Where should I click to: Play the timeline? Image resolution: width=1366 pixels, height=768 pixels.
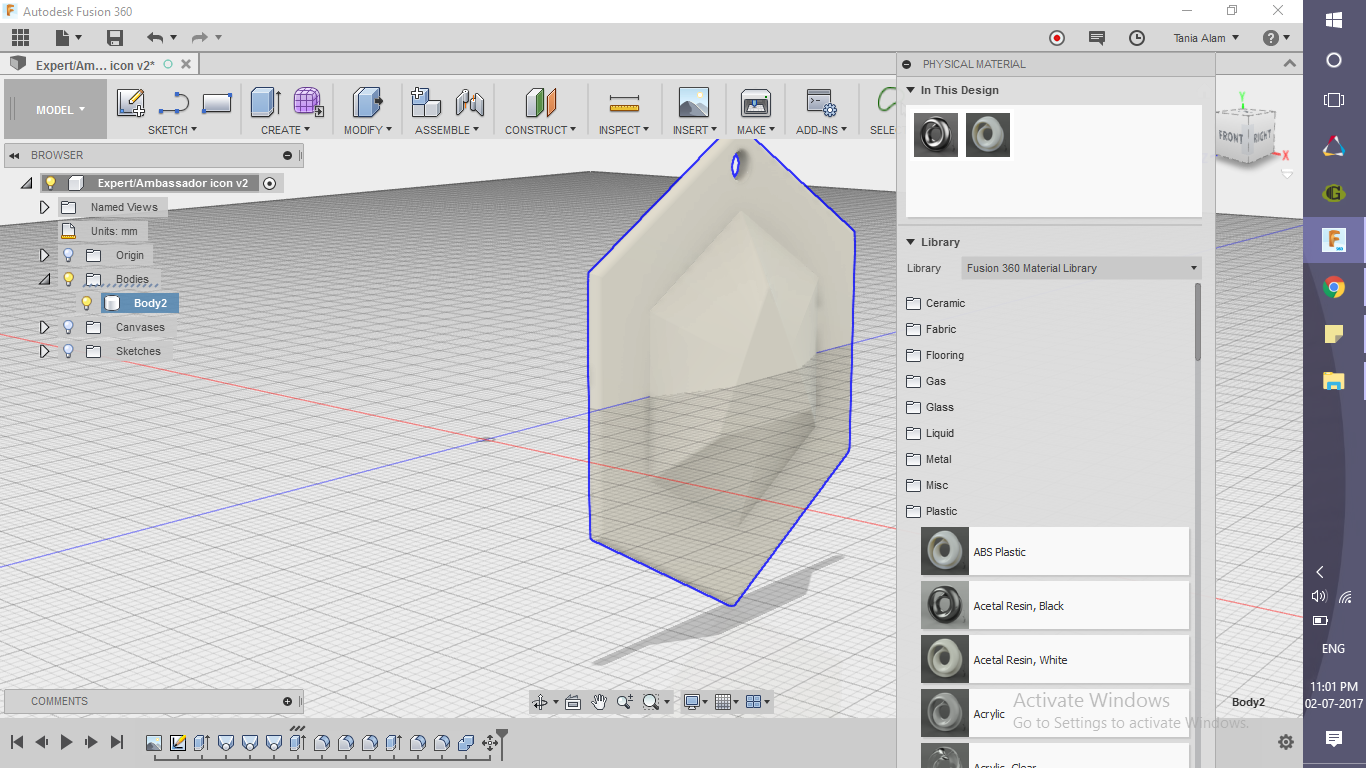pyautogui.click(x=66, y=742)
